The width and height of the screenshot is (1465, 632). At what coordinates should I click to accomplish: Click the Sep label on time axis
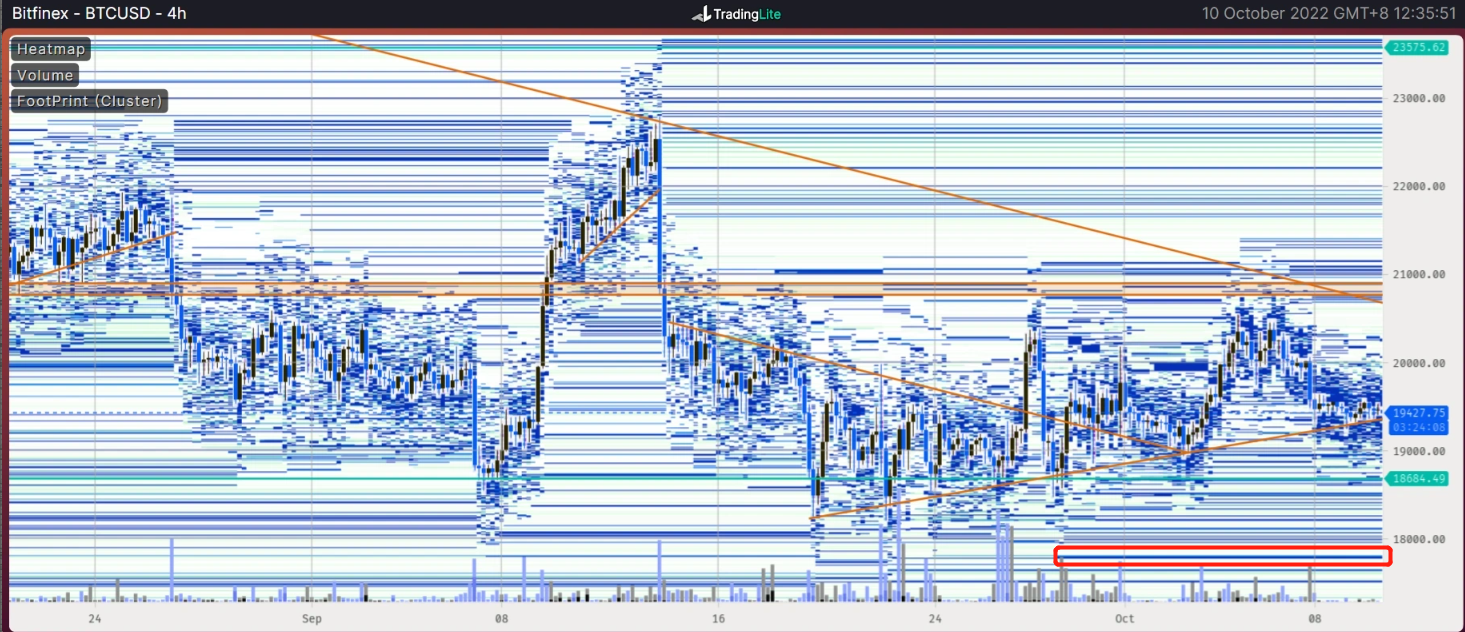click(312, 619)
